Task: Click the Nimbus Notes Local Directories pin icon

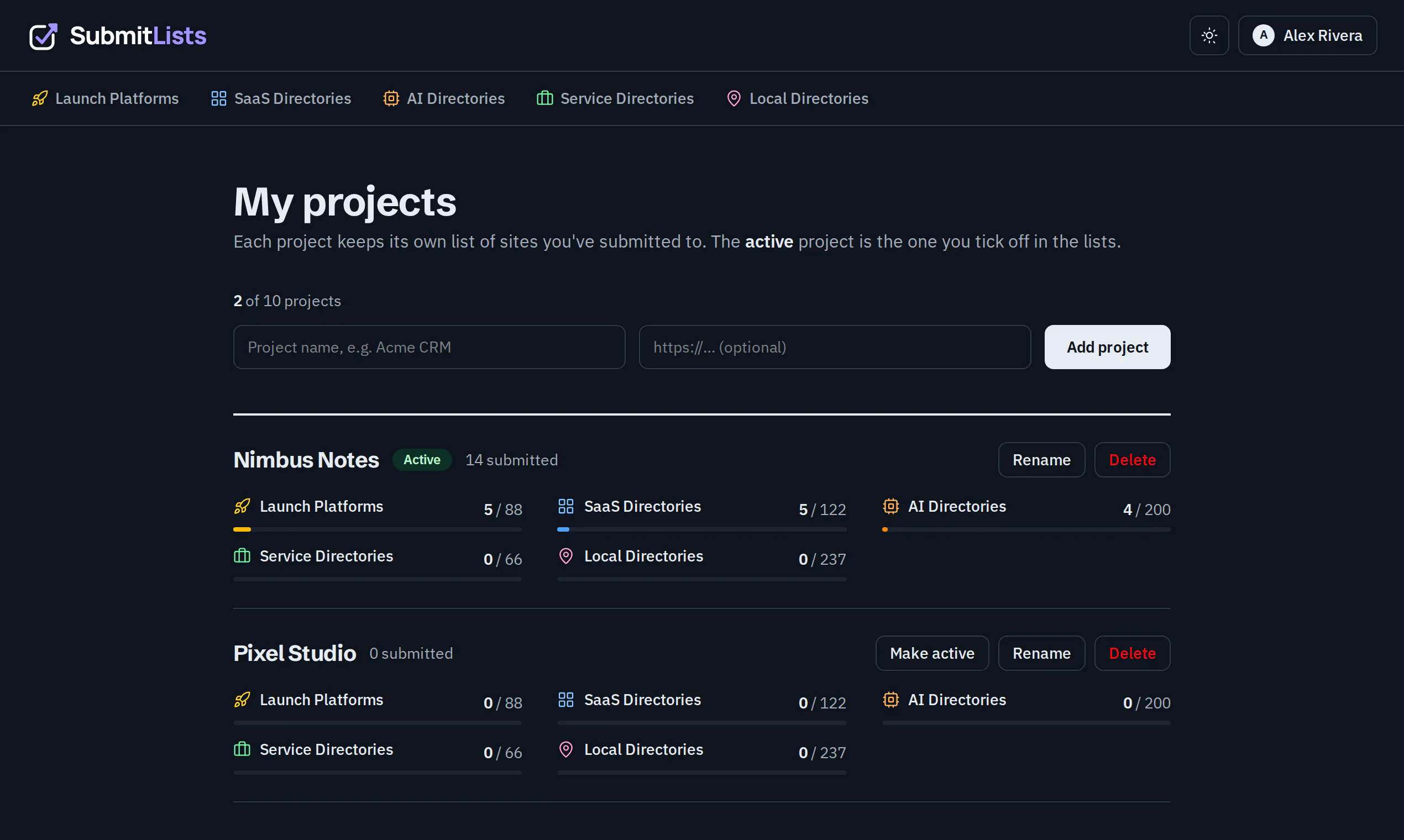Action: coord(566,556)
